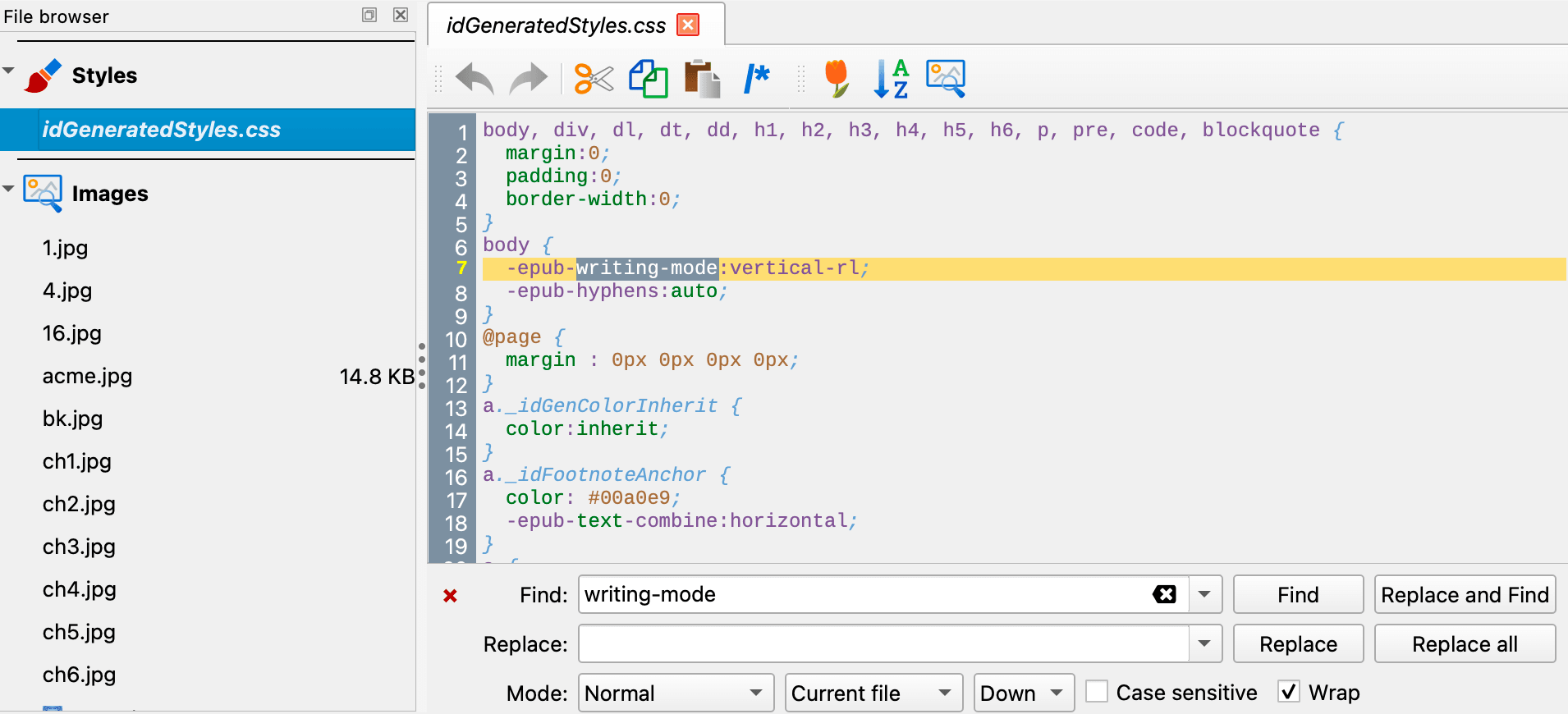Screen dimensions: 1568x714
Task: Click the Undo arrow in the toolbar
Action: point(475,79)
